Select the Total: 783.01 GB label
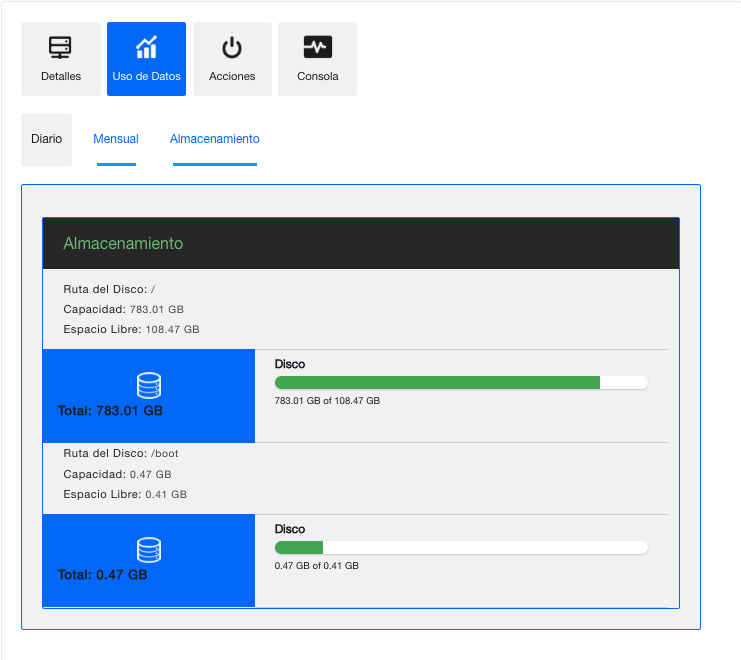Viewport: 741px width, 660px height. 110,411
